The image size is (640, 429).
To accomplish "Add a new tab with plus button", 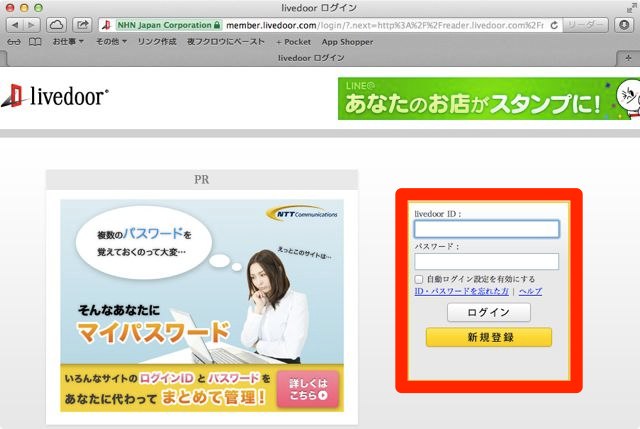I will coord(628,58).
